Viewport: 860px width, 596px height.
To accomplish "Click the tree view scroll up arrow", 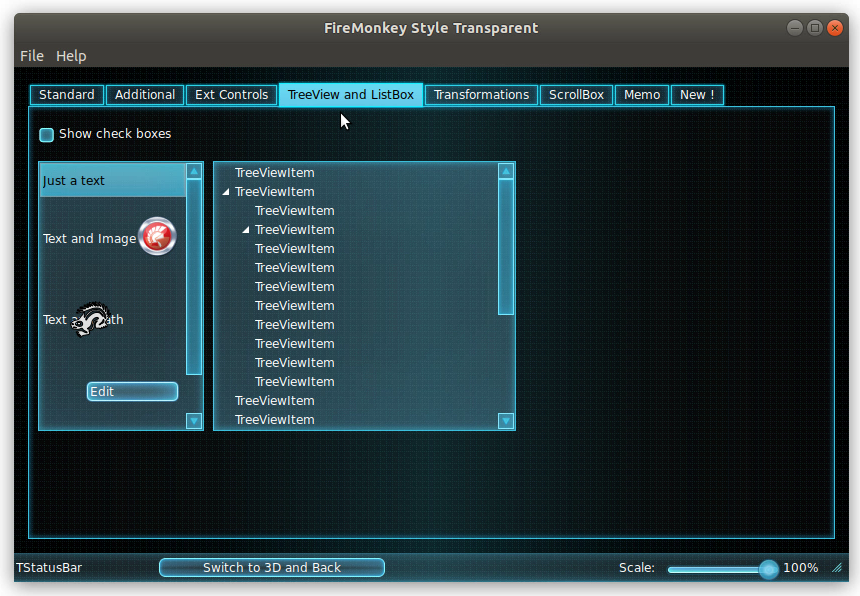I will [x=506, y=172].
